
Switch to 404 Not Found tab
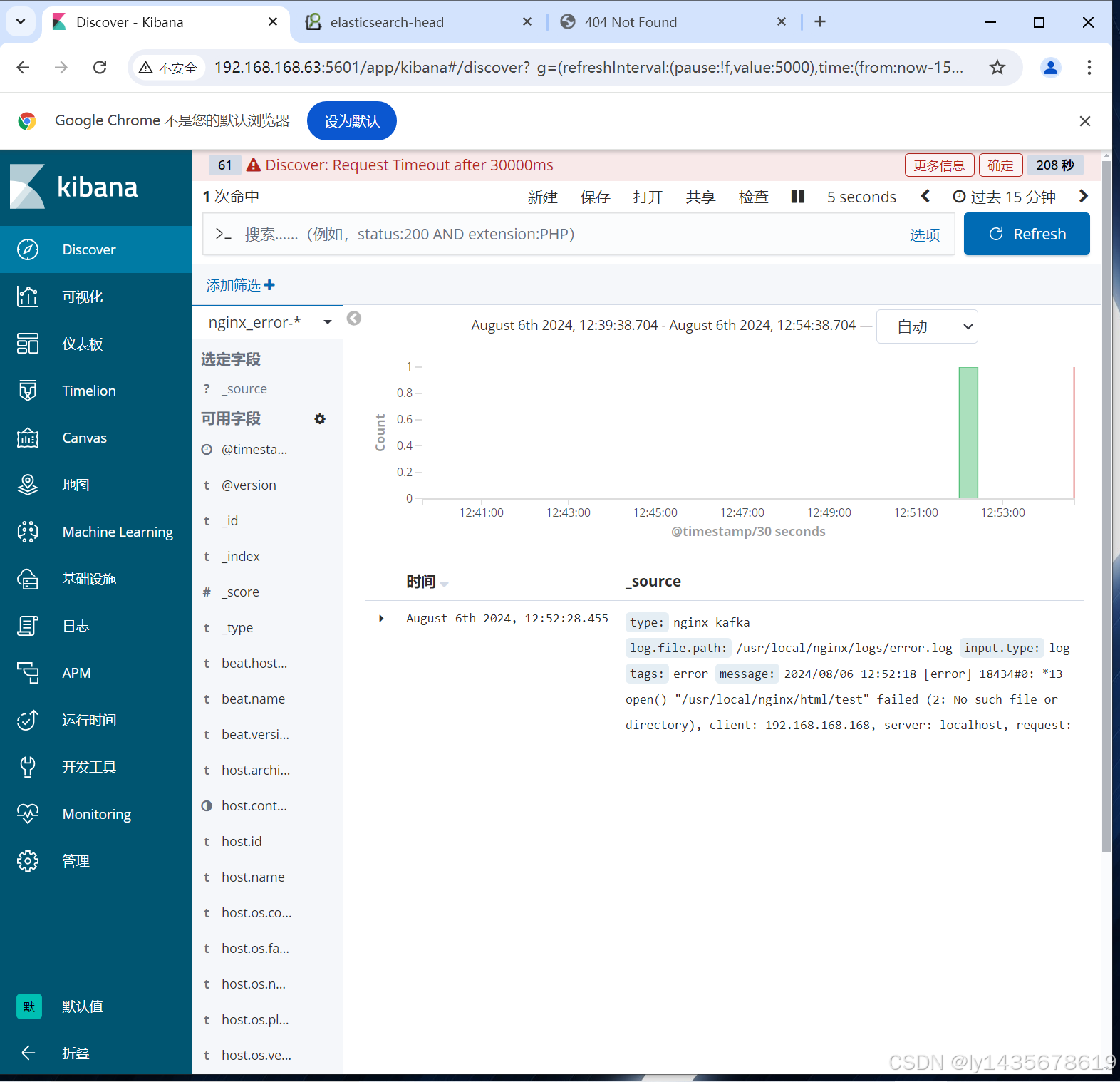coord(673,22)
